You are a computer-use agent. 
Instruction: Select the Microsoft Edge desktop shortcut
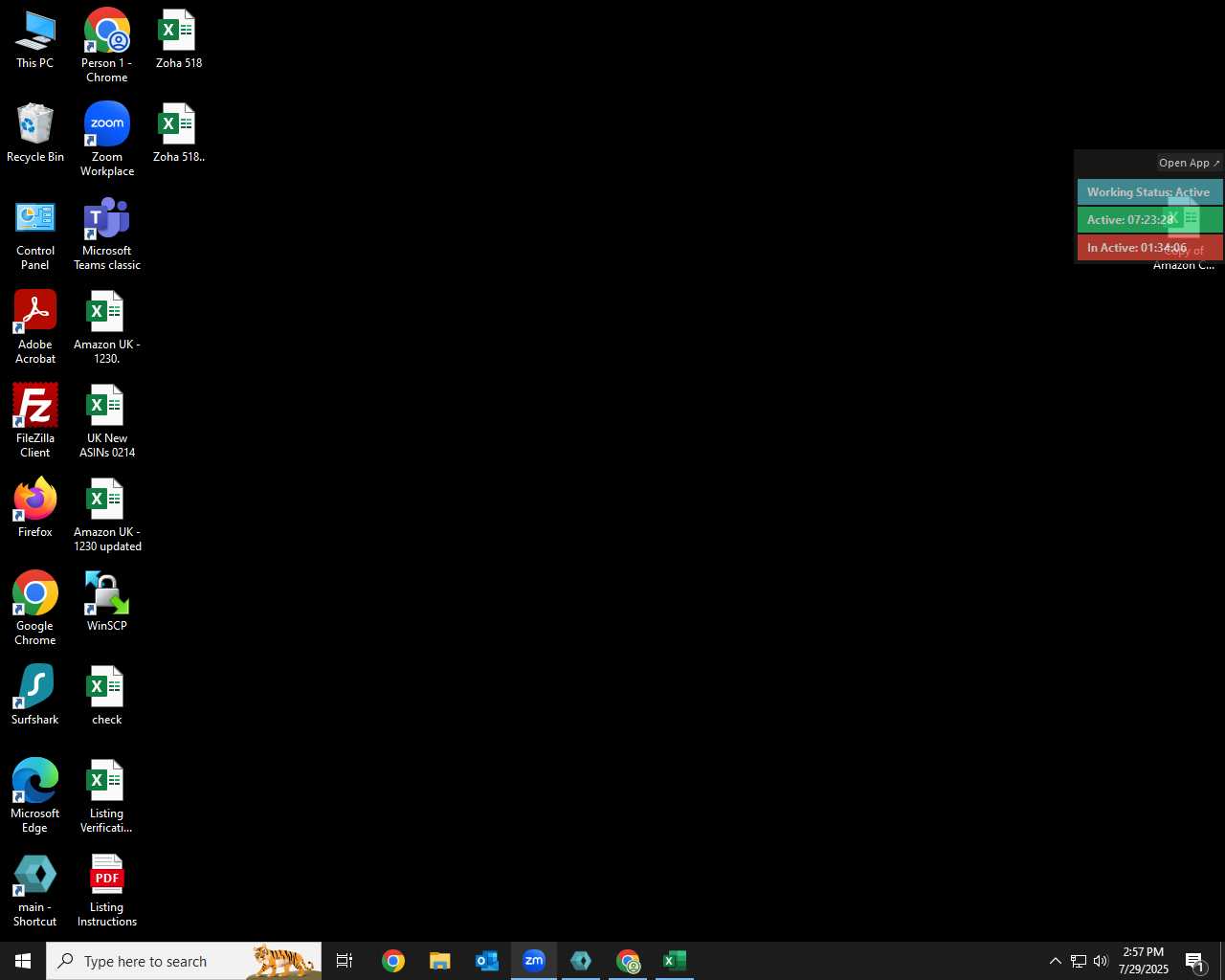[35, 796]
